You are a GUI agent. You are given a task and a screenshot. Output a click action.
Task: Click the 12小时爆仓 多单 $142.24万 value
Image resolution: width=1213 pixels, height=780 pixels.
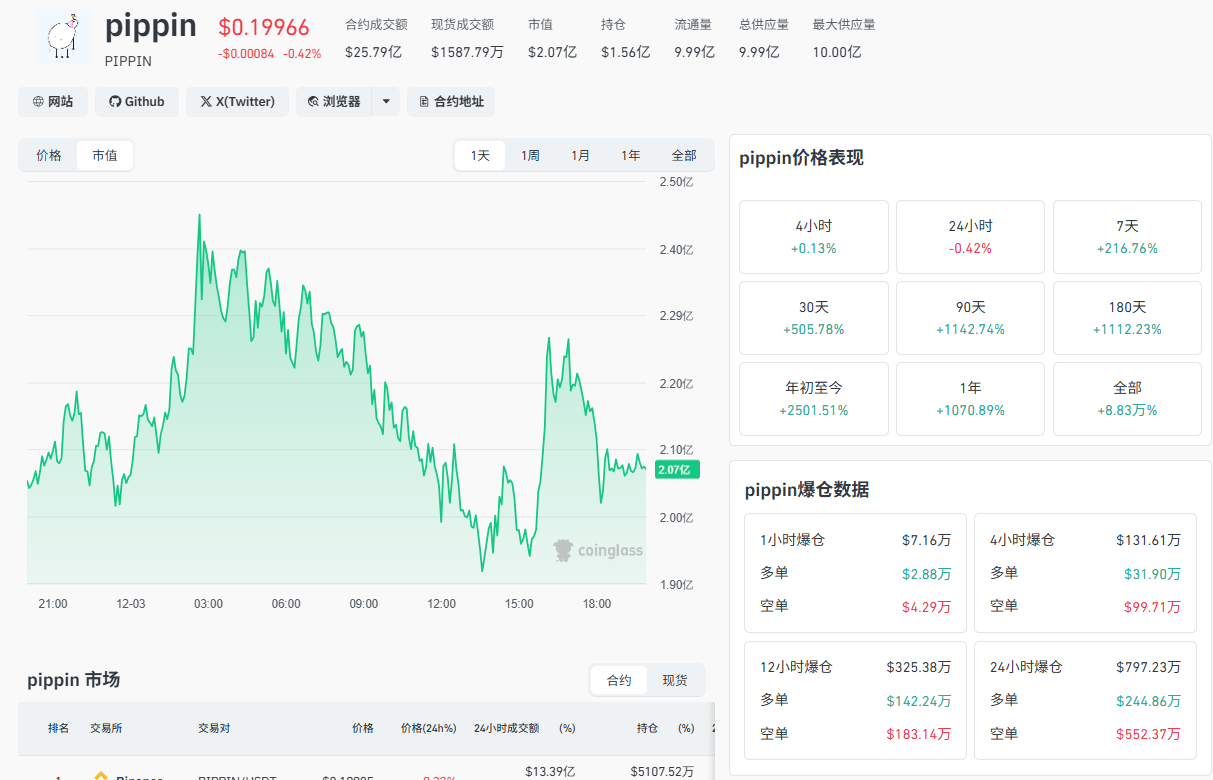click(919, 700)
